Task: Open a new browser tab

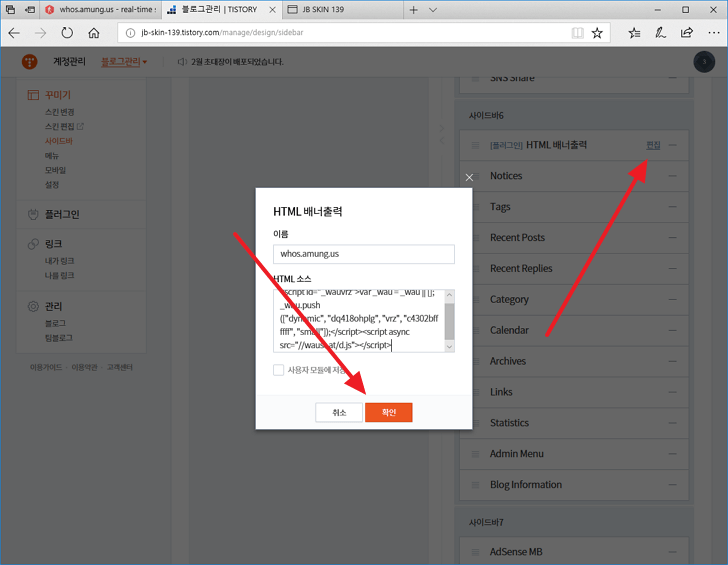Action: (413, 10)
